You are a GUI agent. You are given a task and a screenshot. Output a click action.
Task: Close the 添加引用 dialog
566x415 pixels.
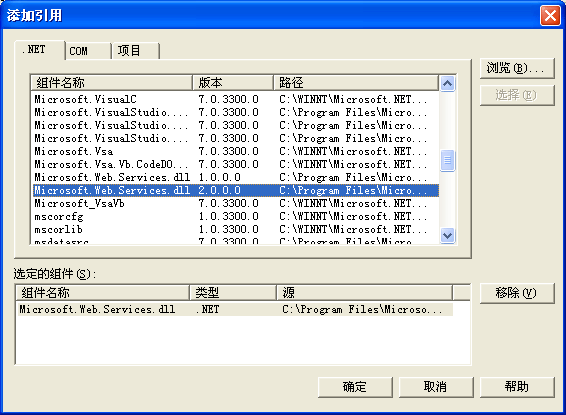coord(550,16)
